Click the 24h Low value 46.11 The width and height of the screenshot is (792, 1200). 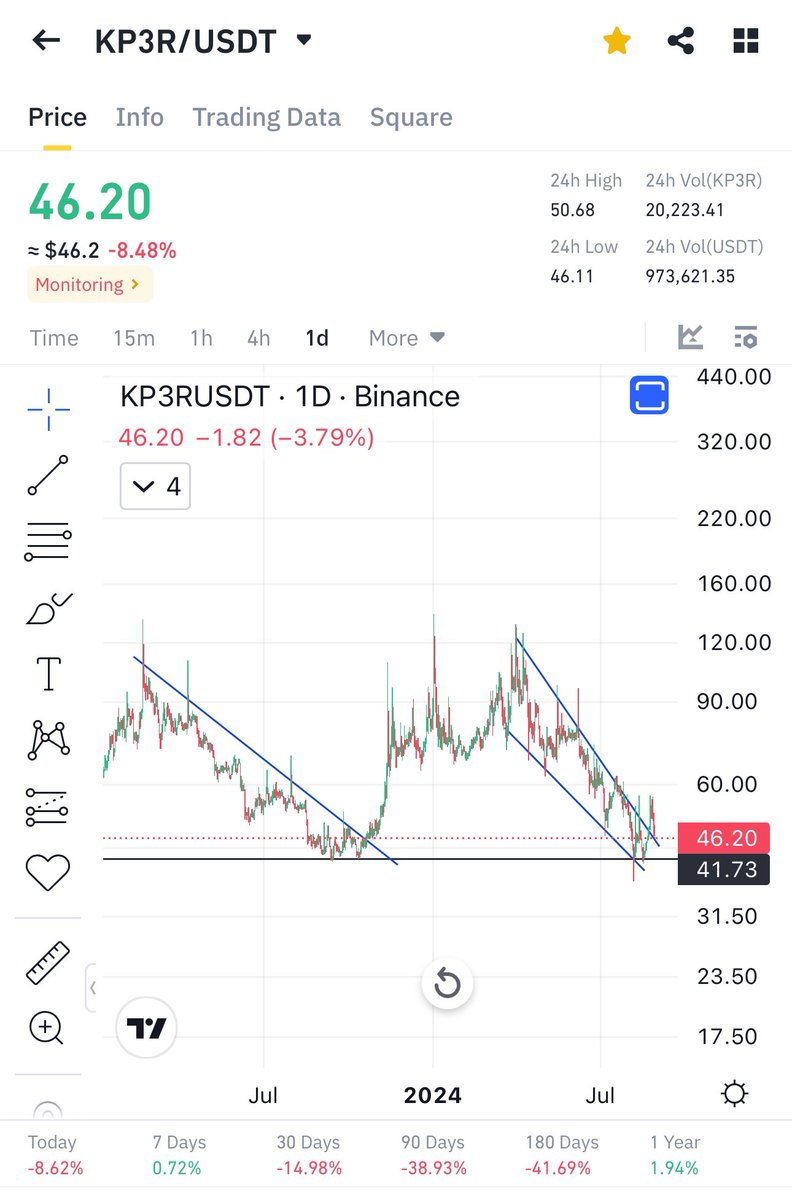[572, 276]
